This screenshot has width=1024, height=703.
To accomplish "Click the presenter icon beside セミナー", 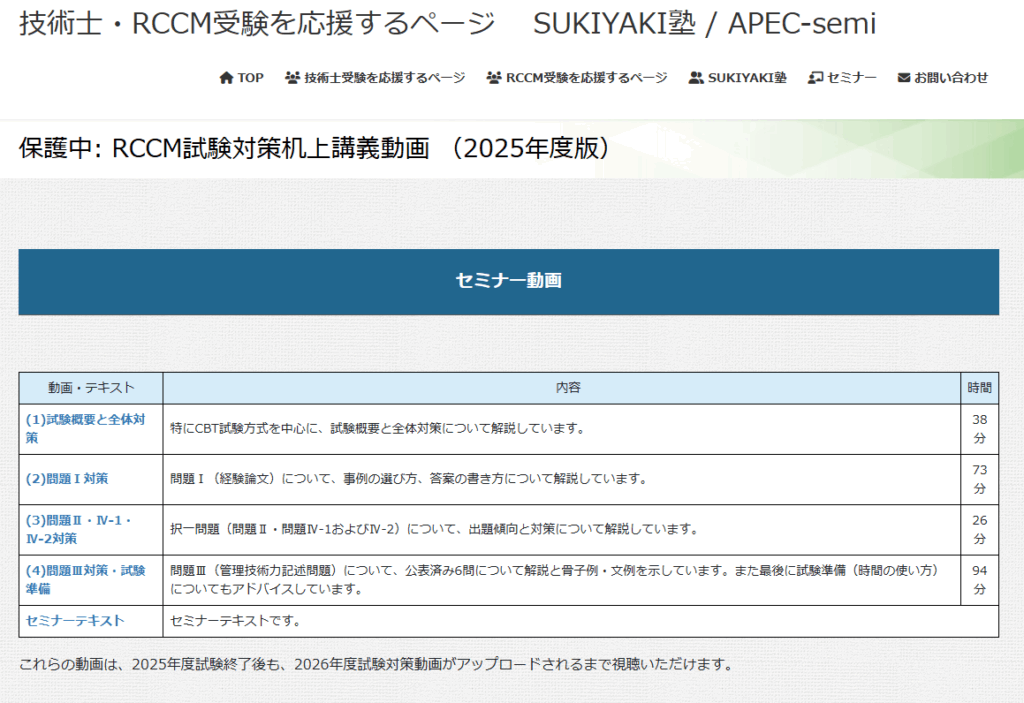I will pyautogui.click(x=815, y=78).
